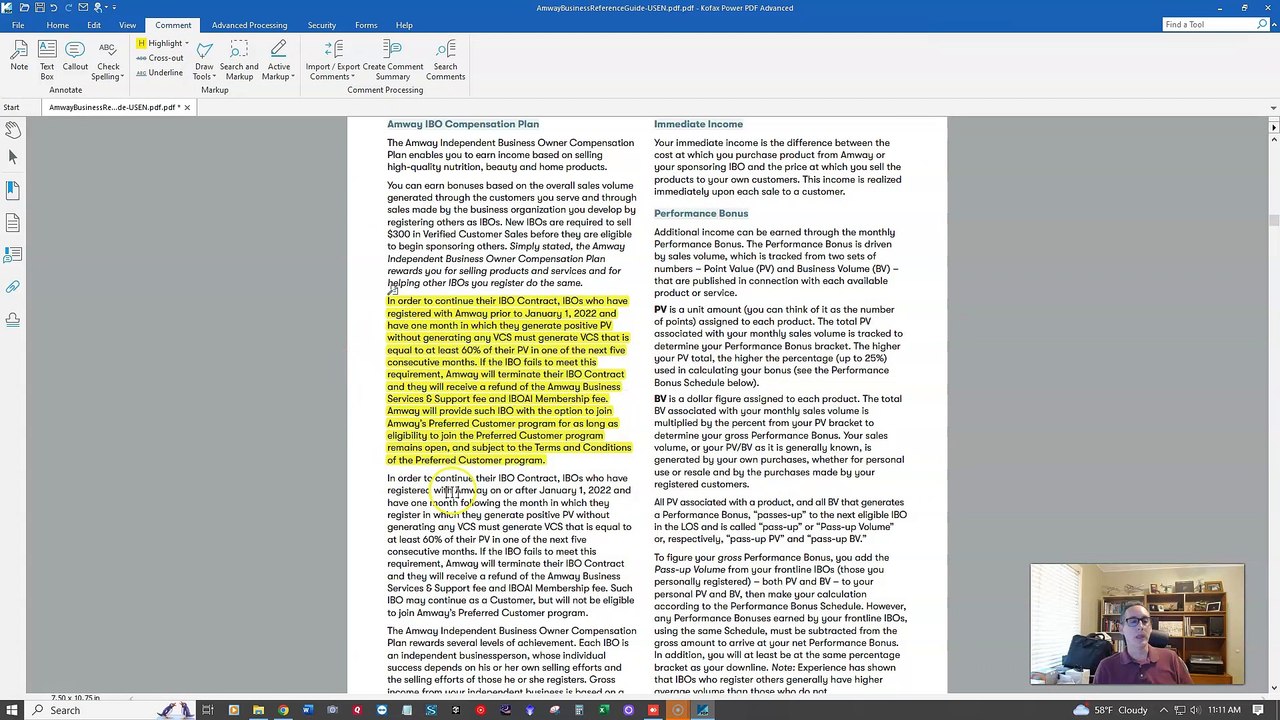The width and height of the screenshot is (1280, 720).
Task: Expand the document tab list arrow
Action: [1273, 107]
